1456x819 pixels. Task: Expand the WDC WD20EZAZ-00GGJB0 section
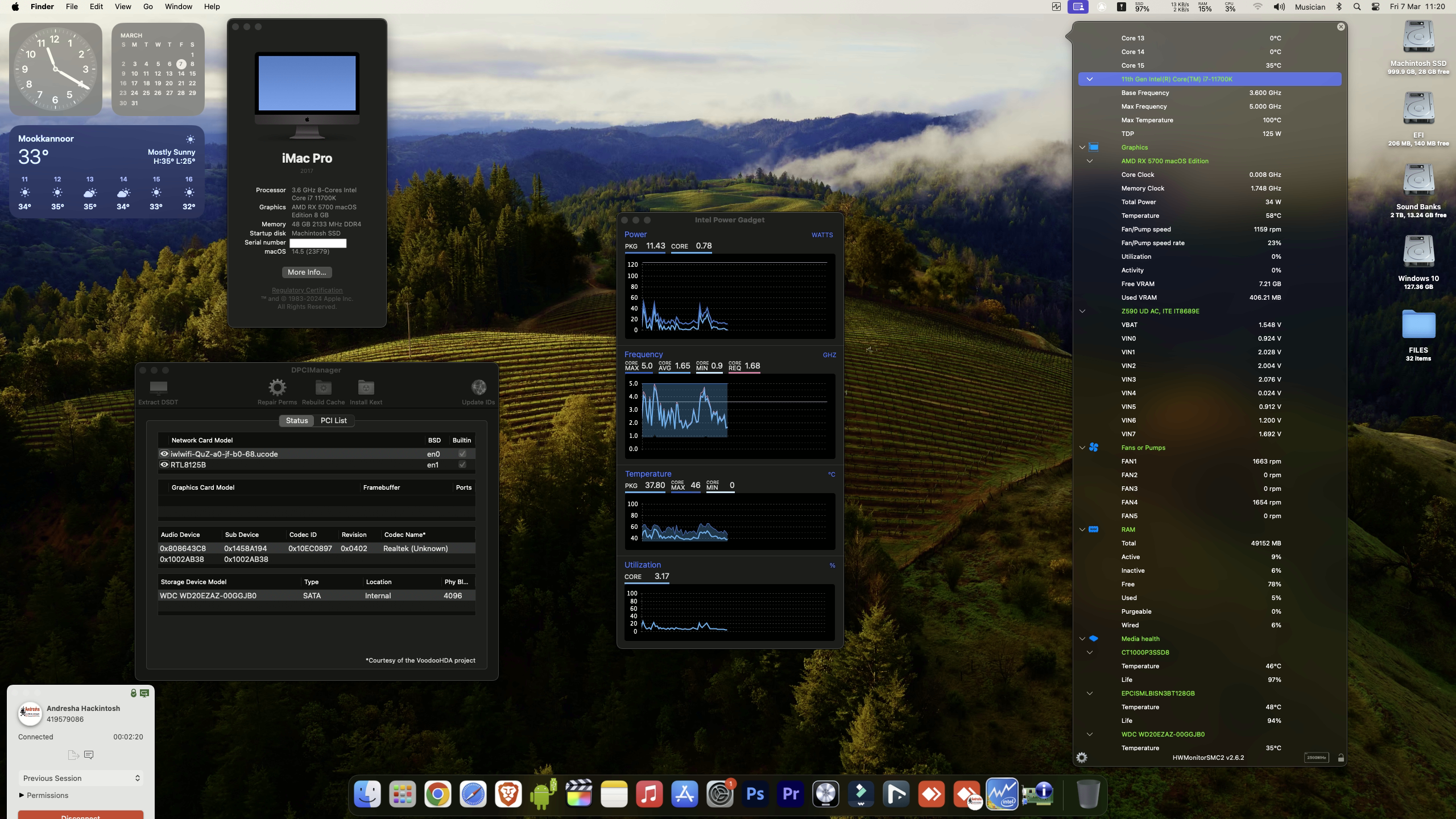click(x=1090, y=734)
